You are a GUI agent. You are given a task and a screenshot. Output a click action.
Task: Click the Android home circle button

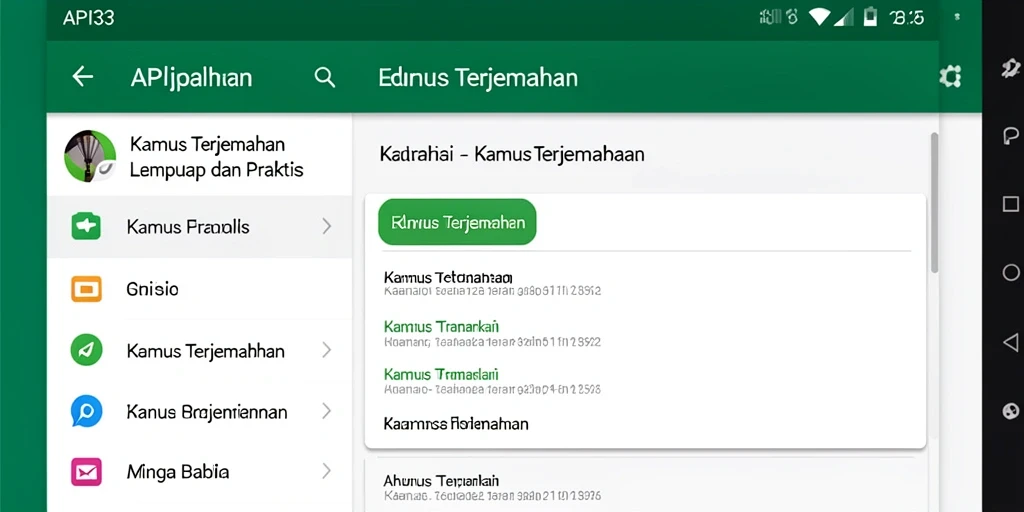[x=1011, y=272]
